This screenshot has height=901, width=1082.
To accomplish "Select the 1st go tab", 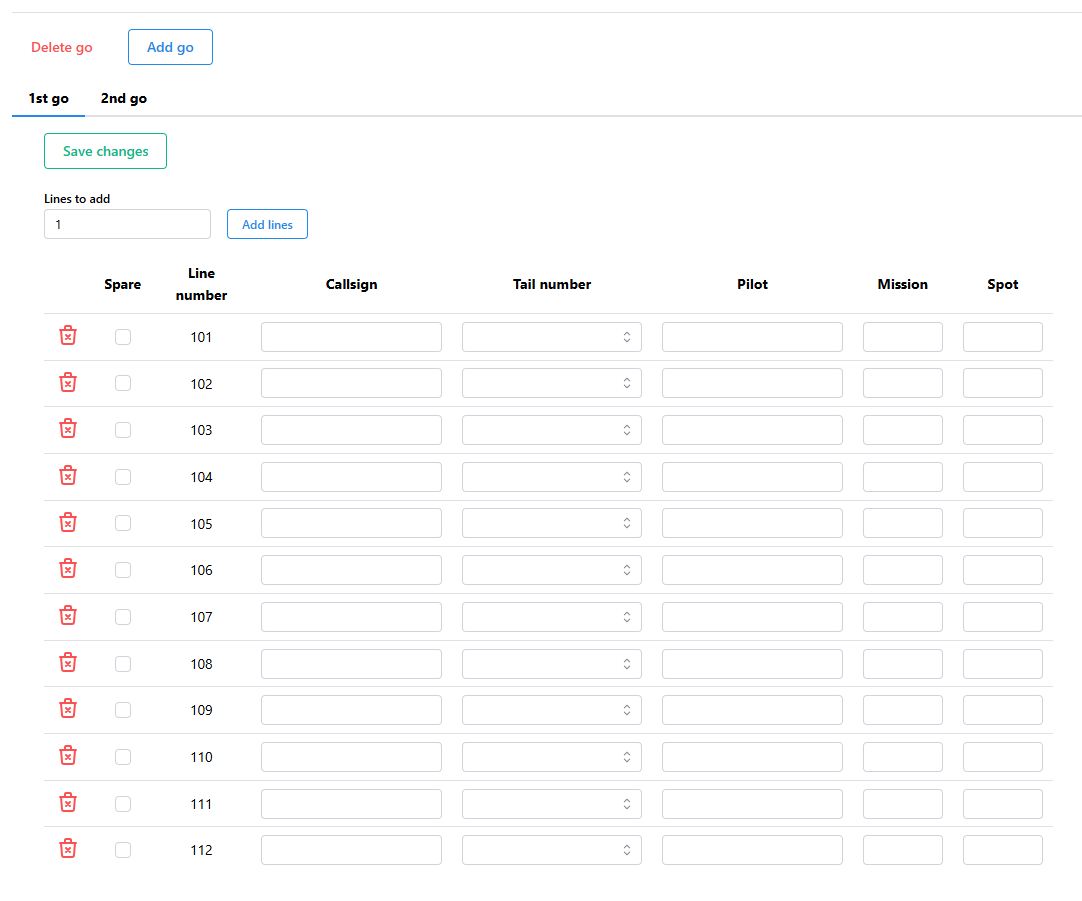I will click(x=48, y=99).
